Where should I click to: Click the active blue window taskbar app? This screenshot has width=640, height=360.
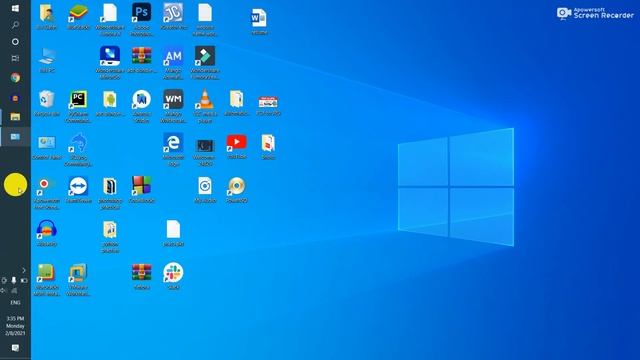click(x=15, y=136)
